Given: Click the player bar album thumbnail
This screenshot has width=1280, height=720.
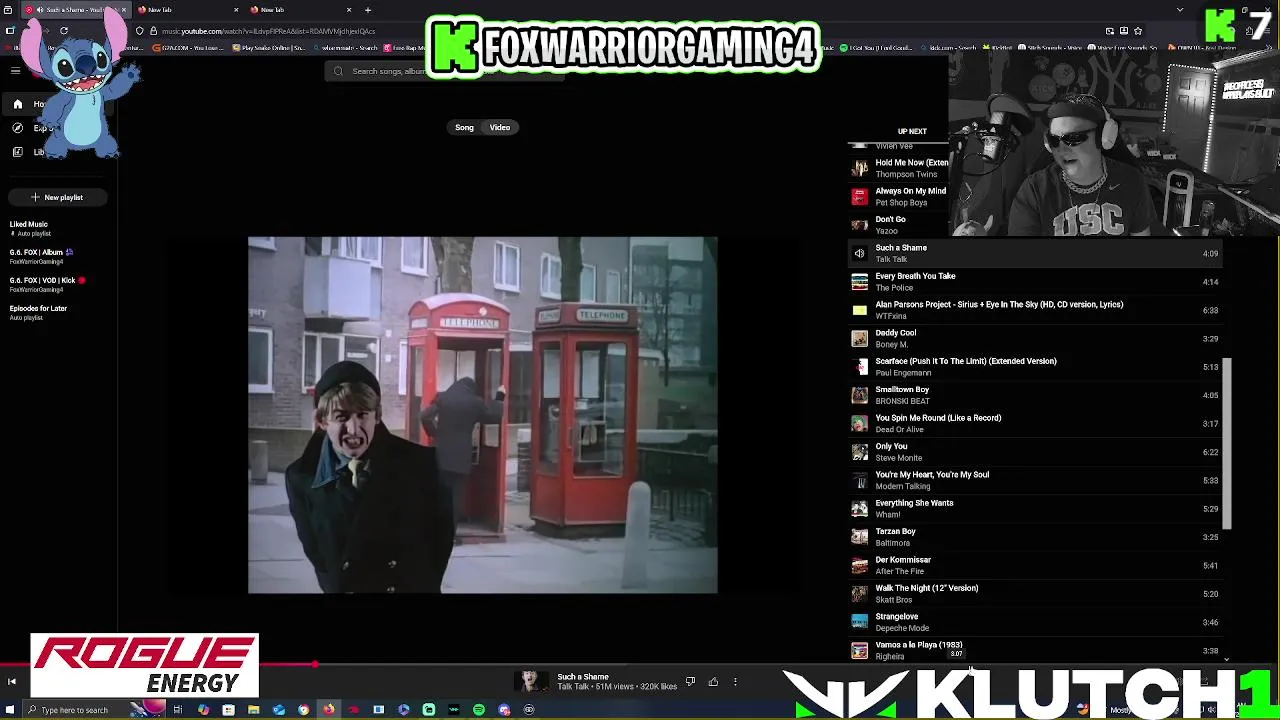Looking at the screenshot, I should pyautogui.click(x=531, y=682).
